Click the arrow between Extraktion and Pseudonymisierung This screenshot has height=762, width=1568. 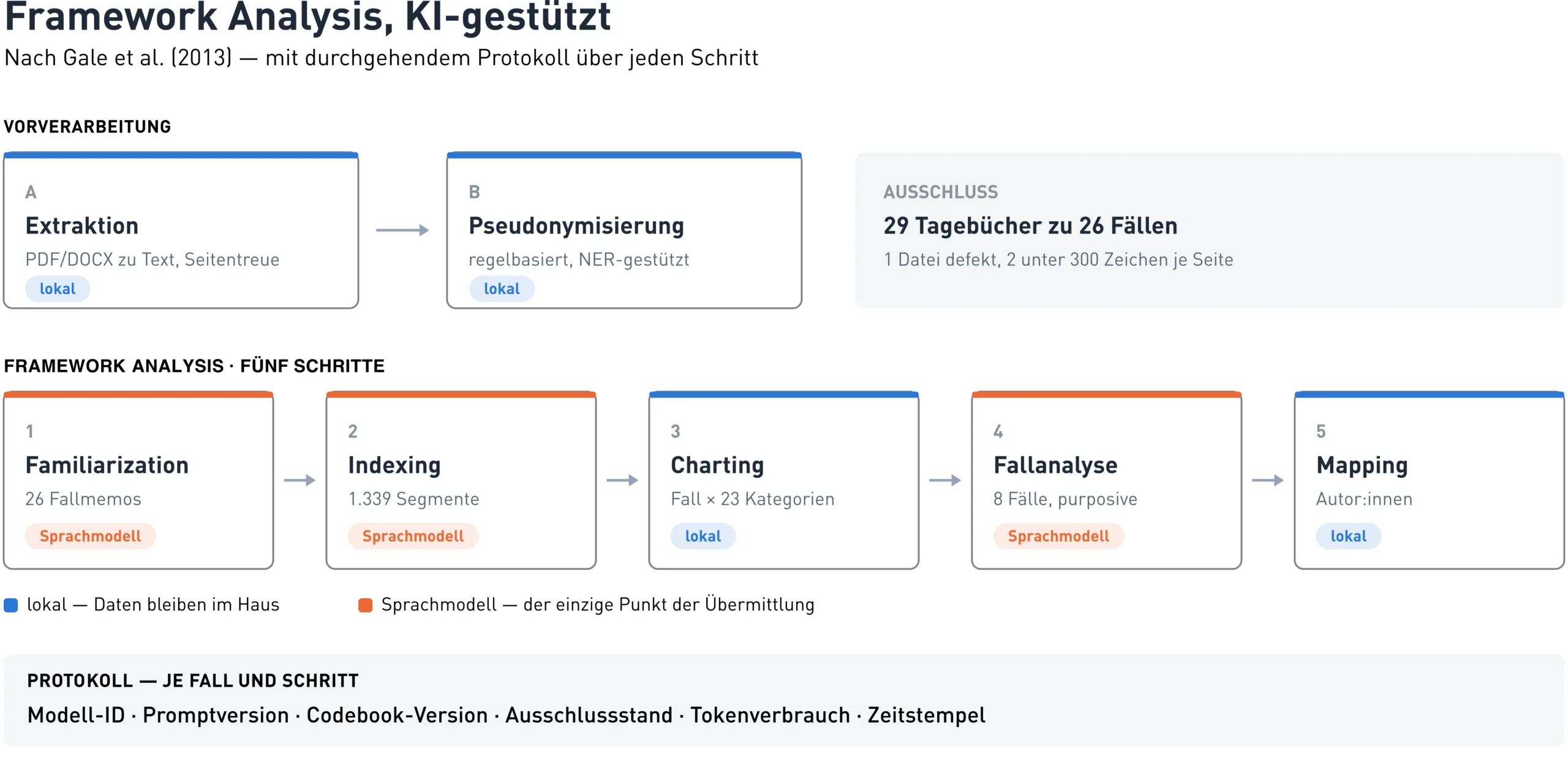point(402,230)
